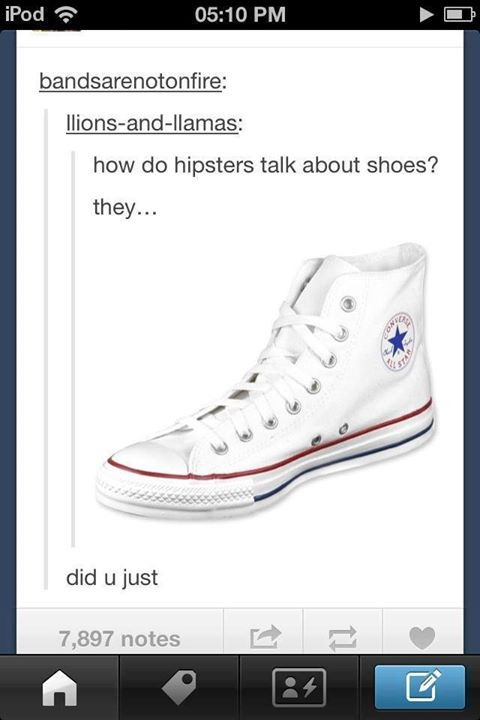The image size is (480, 720).
Task: Open the Home dashboard tab
Action: (60, 687)
